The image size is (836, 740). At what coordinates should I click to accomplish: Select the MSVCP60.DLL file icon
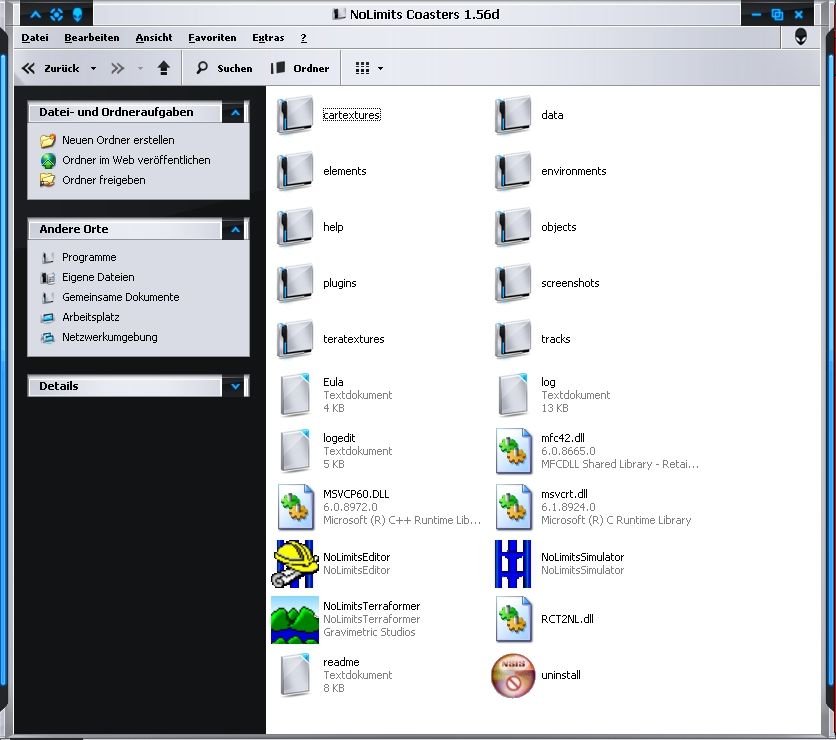[x=296, y=507]
